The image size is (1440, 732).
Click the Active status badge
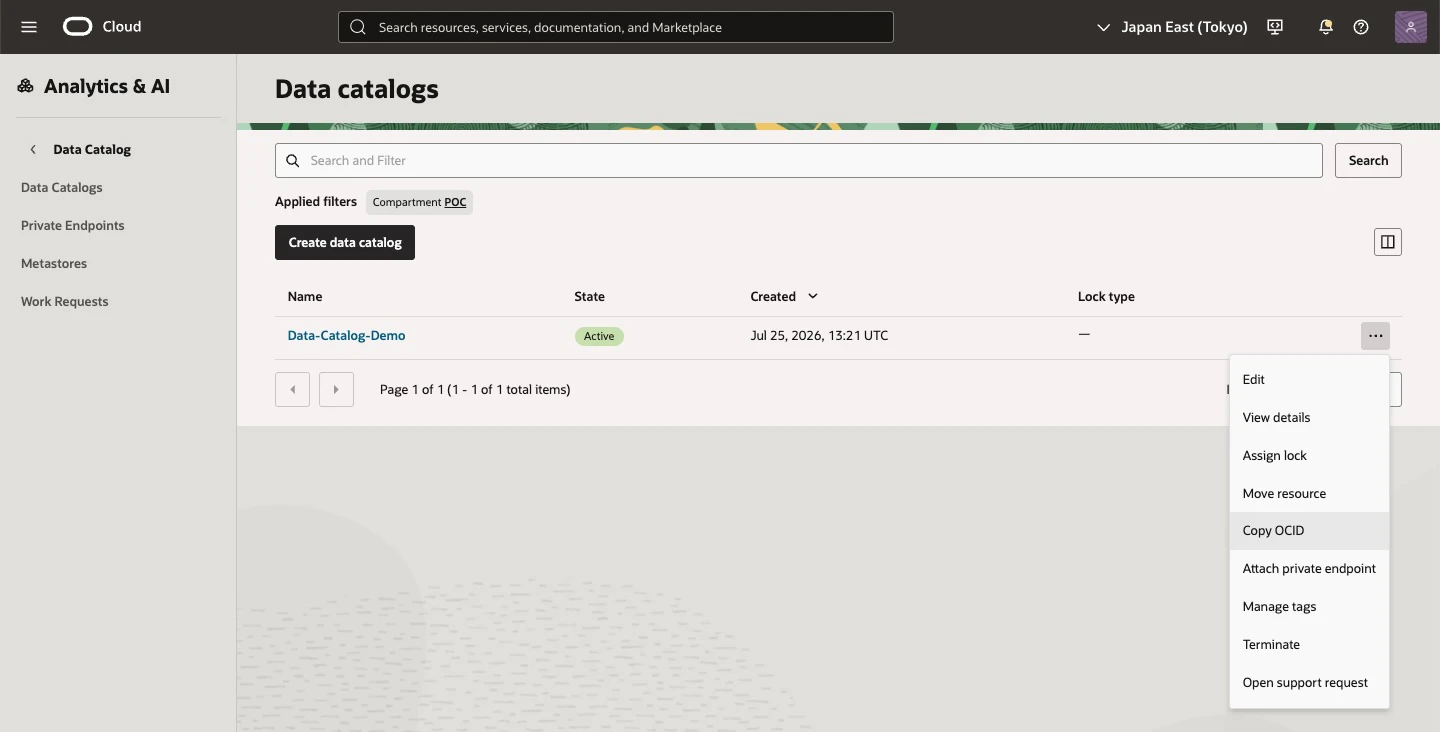coord(599,336)
